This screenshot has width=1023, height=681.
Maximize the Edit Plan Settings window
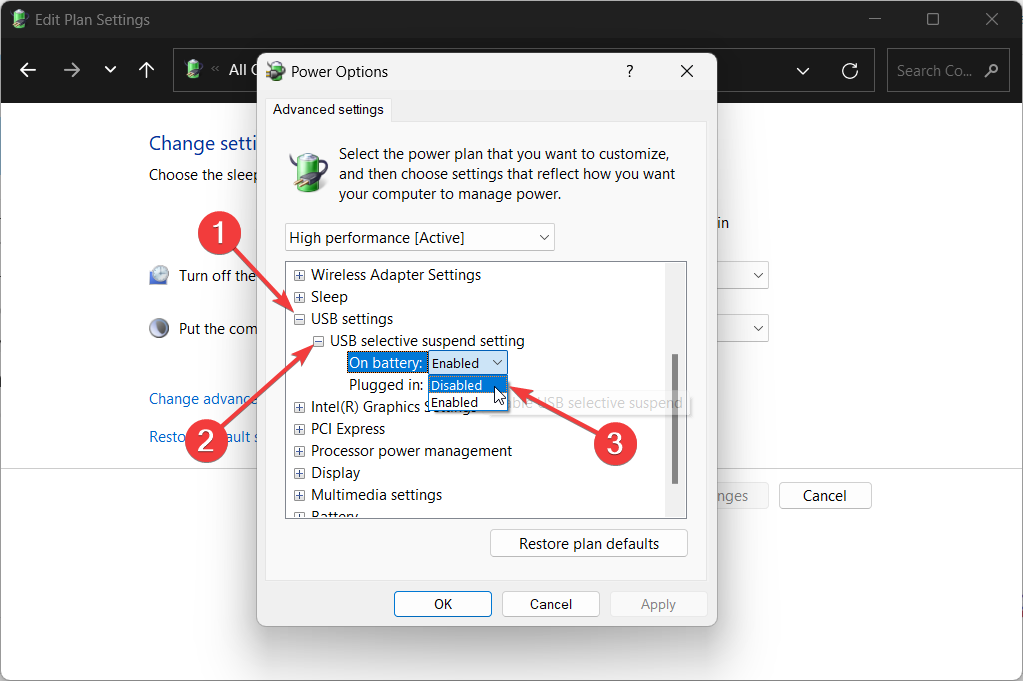[x=933, y=20]
